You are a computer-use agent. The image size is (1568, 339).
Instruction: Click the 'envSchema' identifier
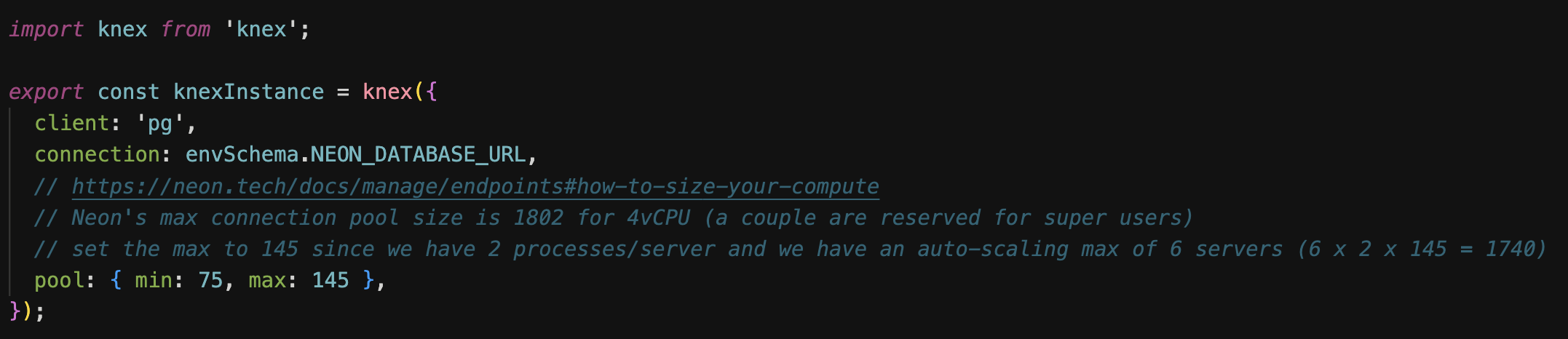(x=242, y=154)
